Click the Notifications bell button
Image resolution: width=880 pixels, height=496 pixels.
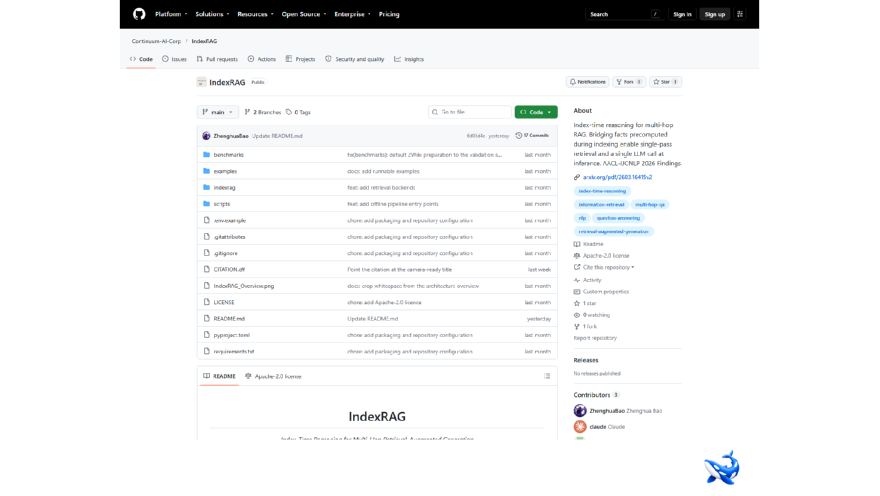coord(588,82)
